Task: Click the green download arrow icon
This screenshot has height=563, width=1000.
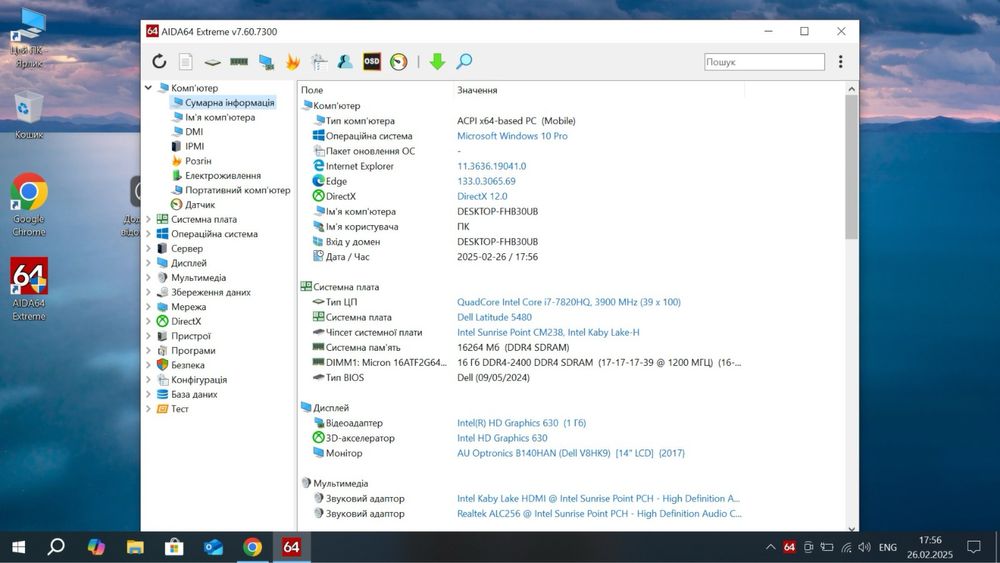Action: [437, 61]
